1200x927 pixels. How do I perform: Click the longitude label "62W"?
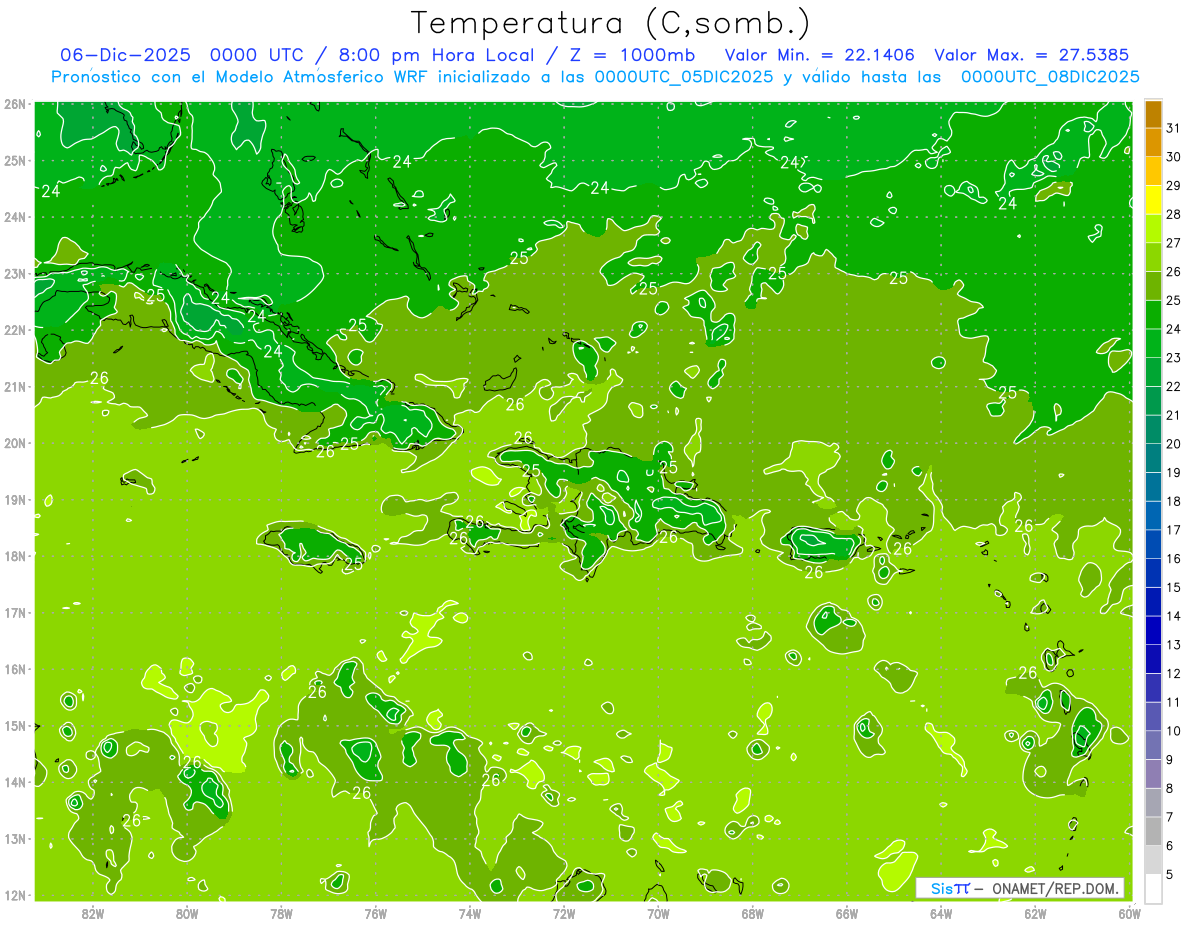pos(1035,914)
